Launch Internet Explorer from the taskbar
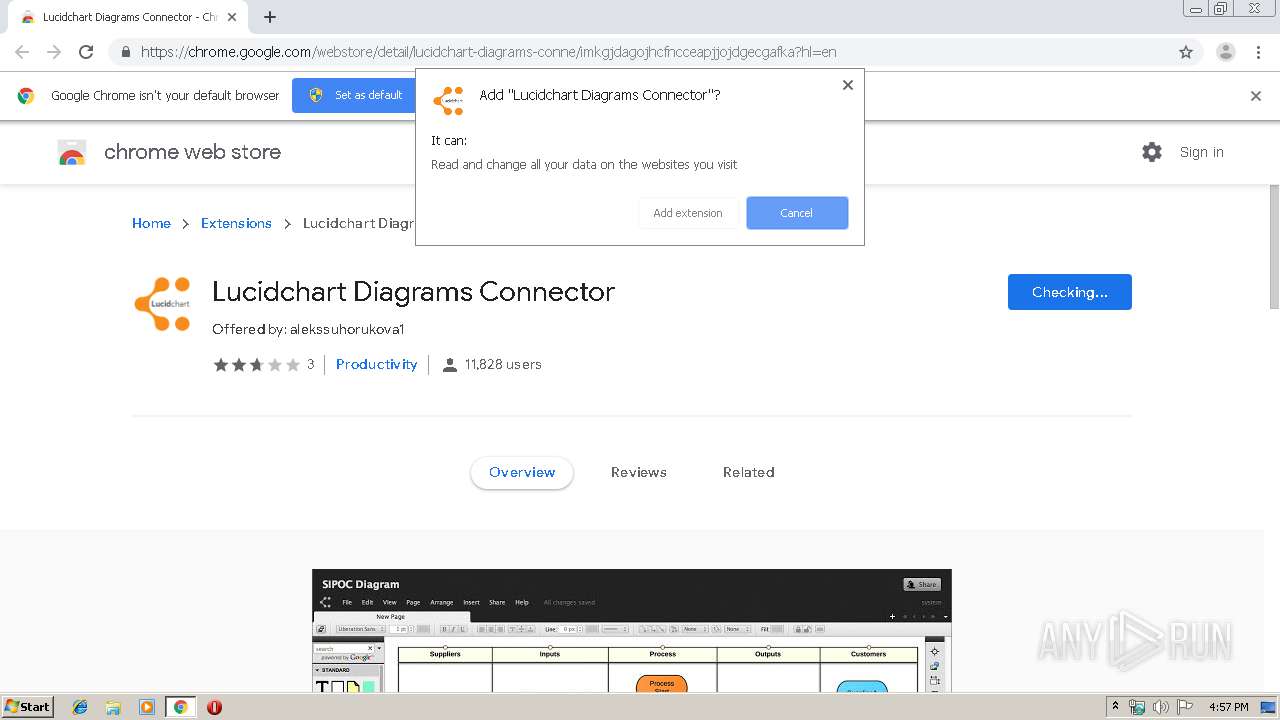Viewport: 1280px width, 720px height. point(80,707)
